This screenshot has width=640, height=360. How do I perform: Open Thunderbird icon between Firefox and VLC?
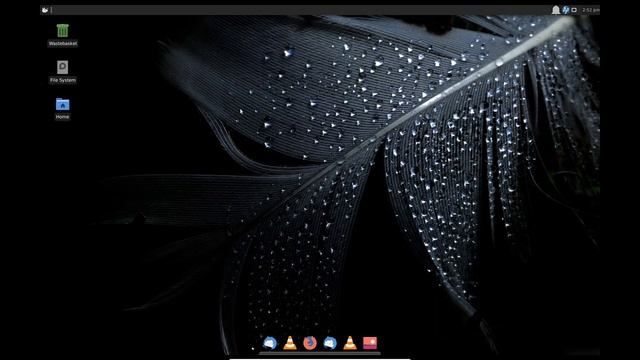point(330,343)
